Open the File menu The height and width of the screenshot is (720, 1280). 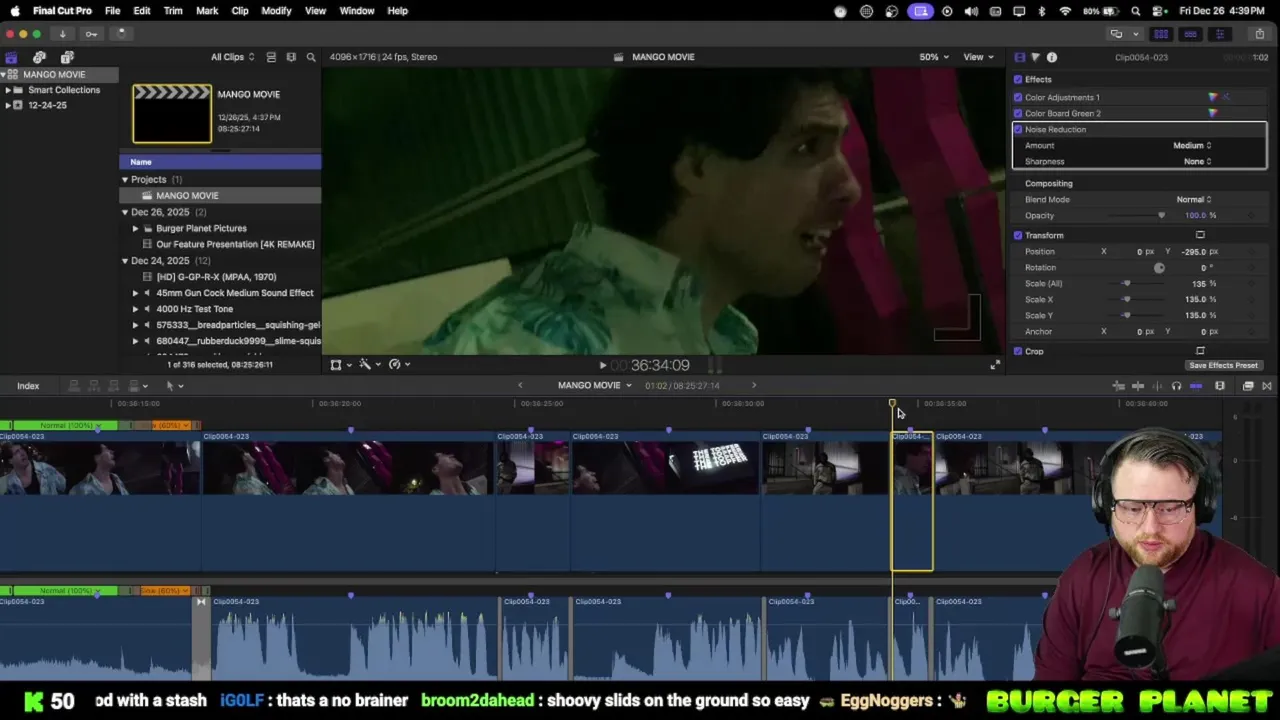[113, 11]
